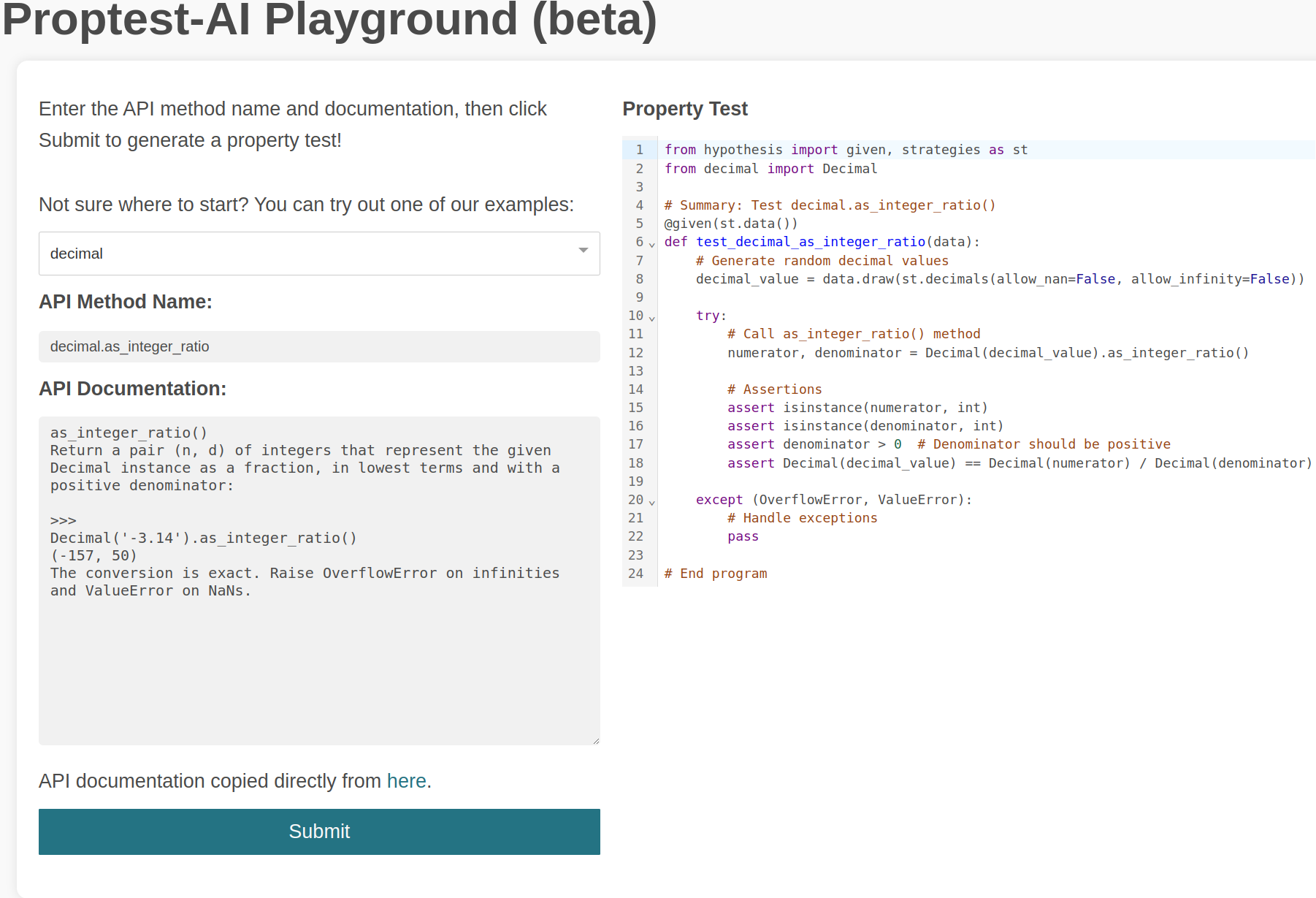Click the 'numerator, denominator =' assignment line
Viewport: 1316px width, 898px height.
[x=988, y=353]
